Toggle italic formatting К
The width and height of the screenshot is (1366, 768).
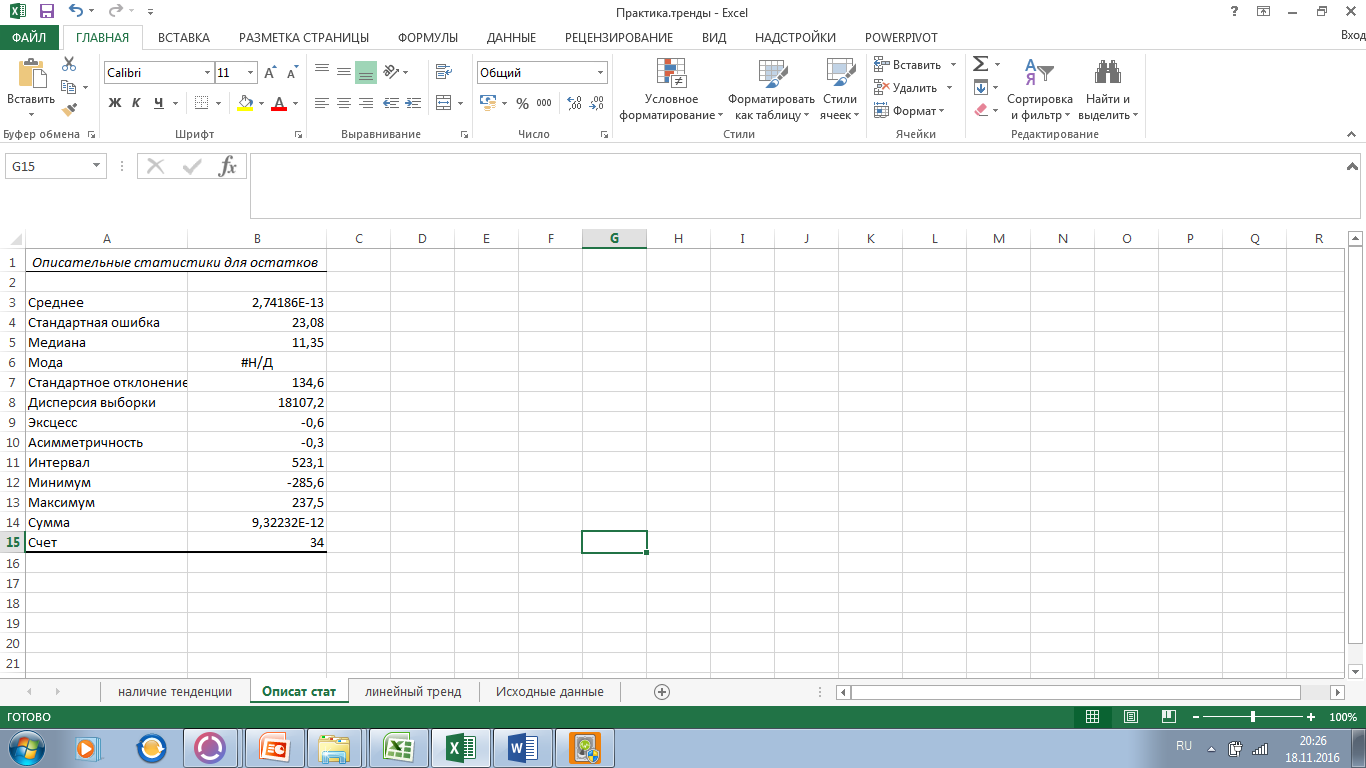click(136, 103)
